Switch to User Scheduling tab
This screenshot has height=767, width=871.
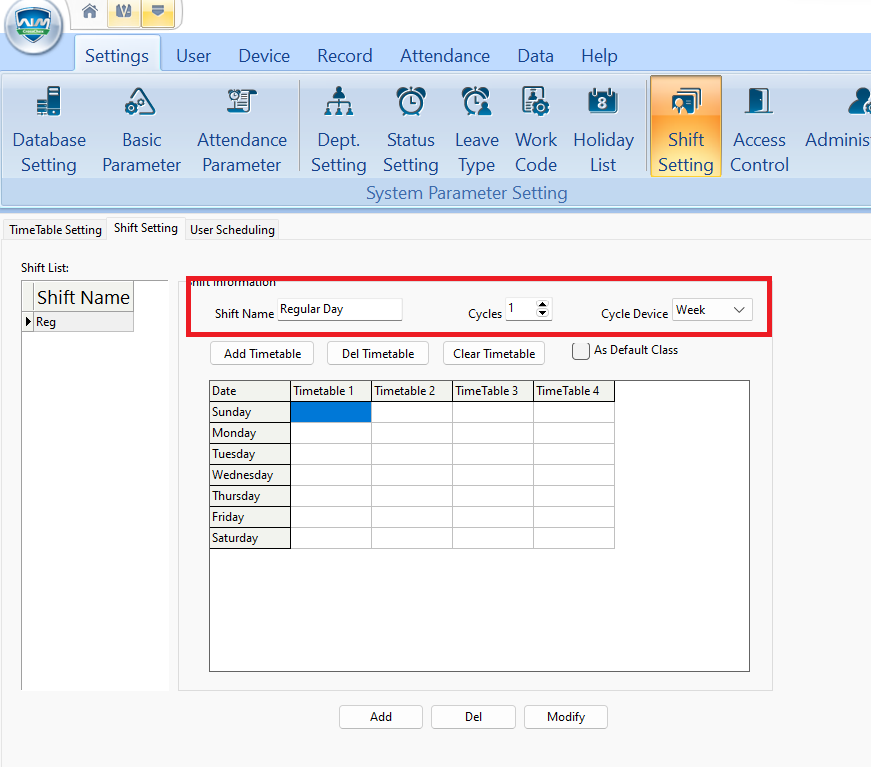[x=232, y=229]
